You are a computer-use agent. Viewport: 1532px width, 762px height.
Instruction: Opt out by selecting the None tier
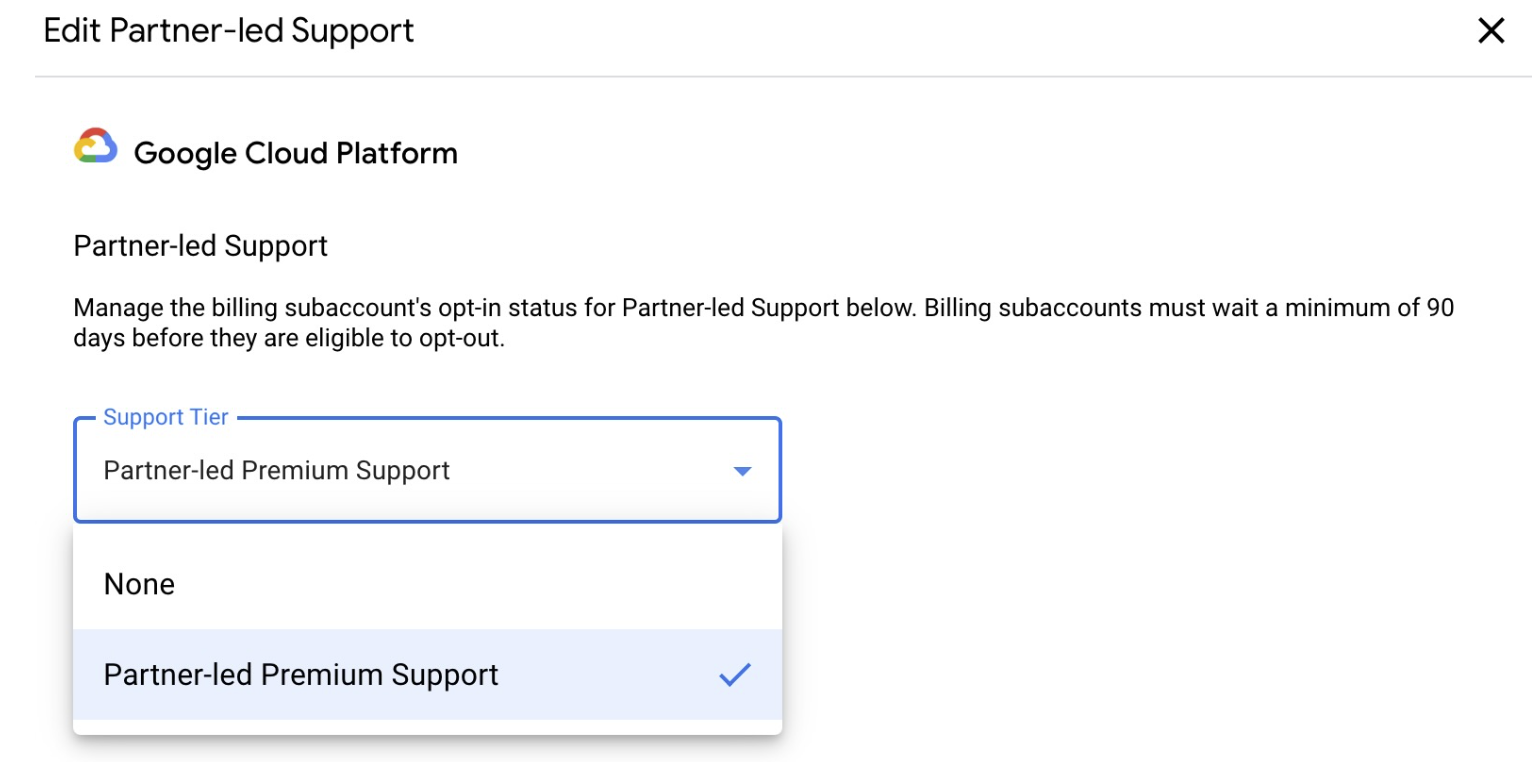[139, 583]
